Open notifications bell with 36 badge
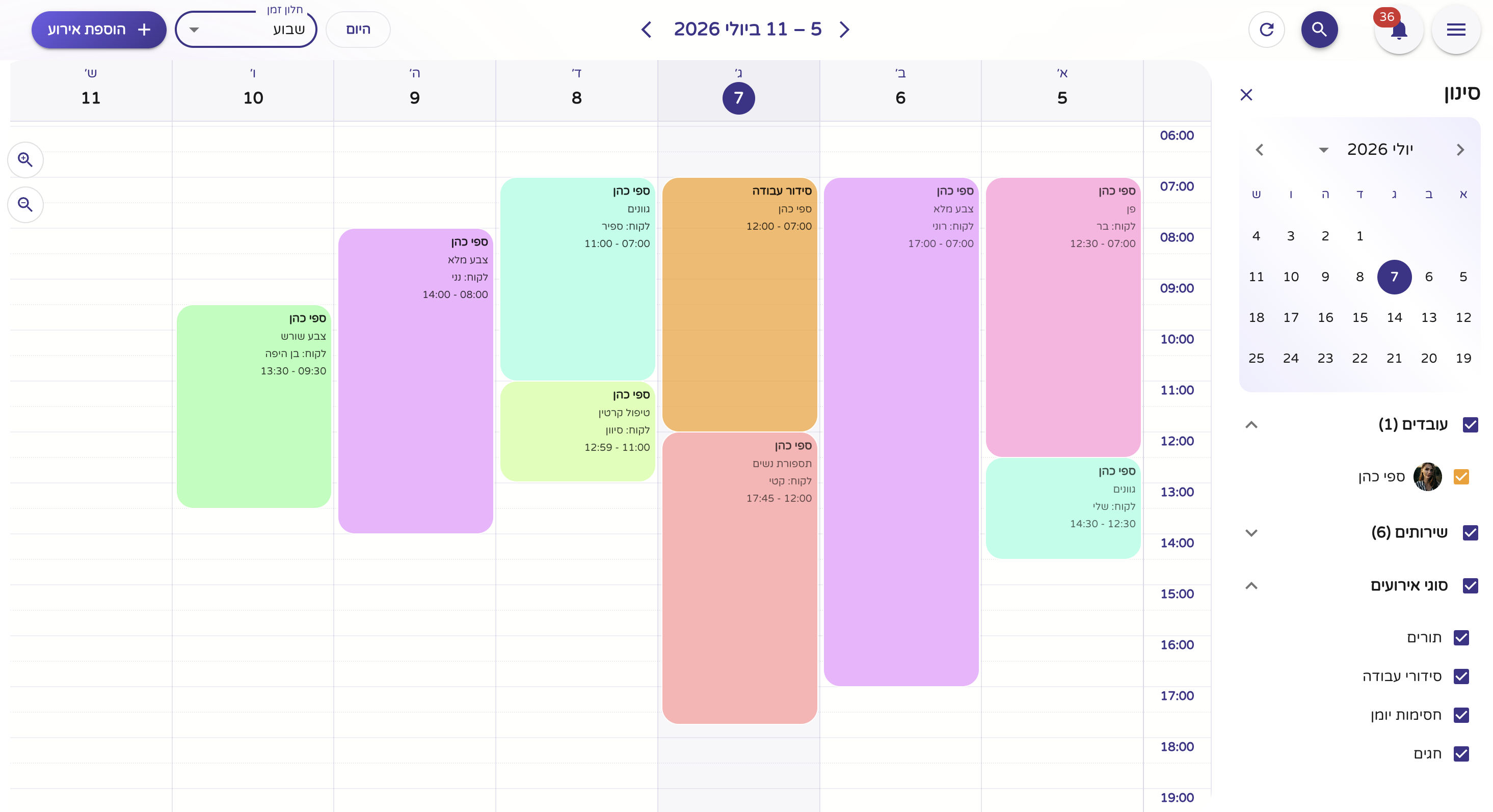Screen dimensions: 1493x812 pos(1398,29)
